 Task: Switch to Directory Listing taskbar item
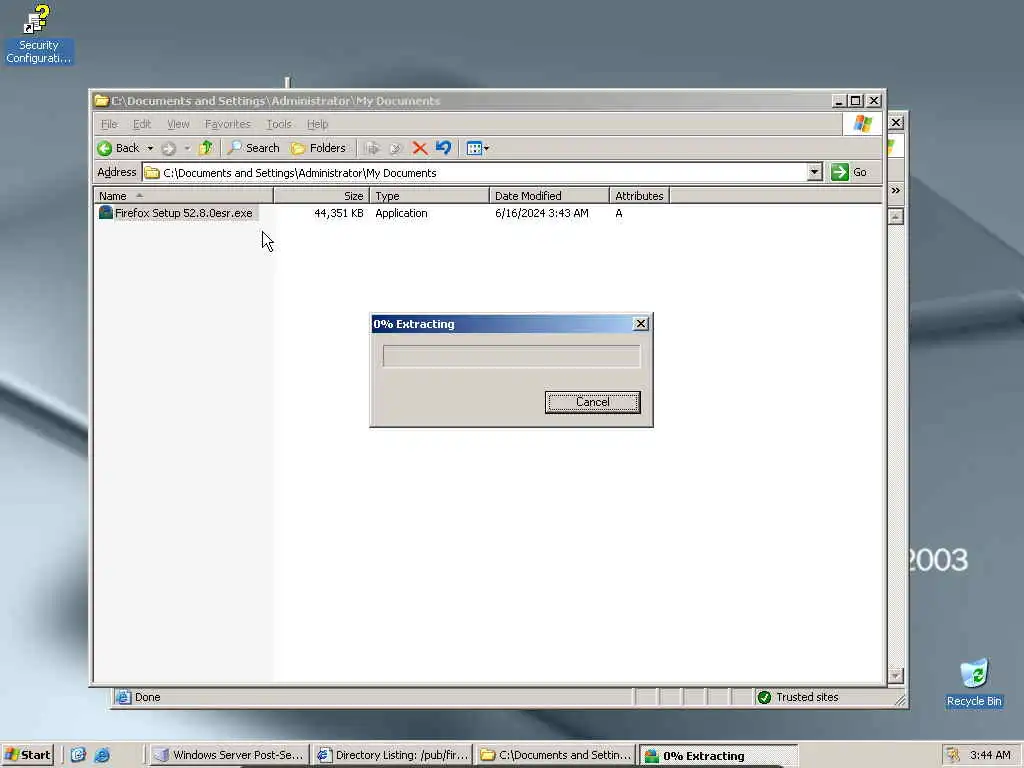click(x=393, y=755)
